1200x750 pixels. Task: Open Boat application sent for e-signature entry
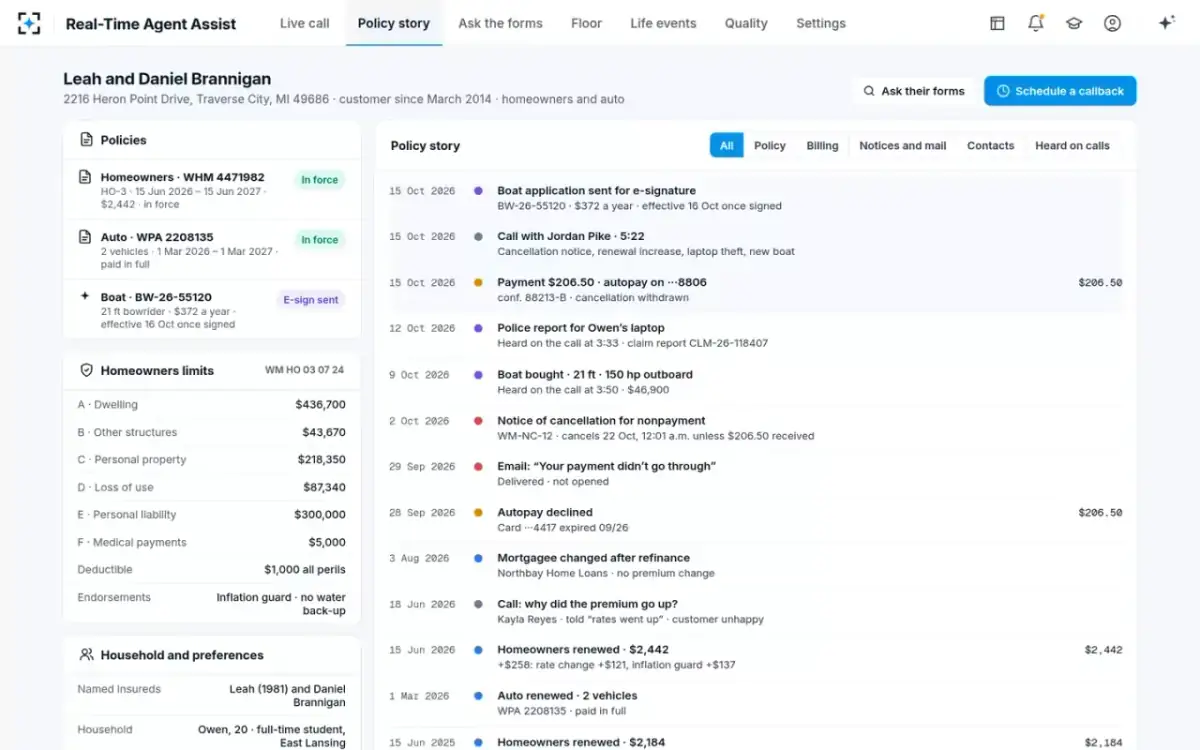pyautogui.click(x=755, y=198)
